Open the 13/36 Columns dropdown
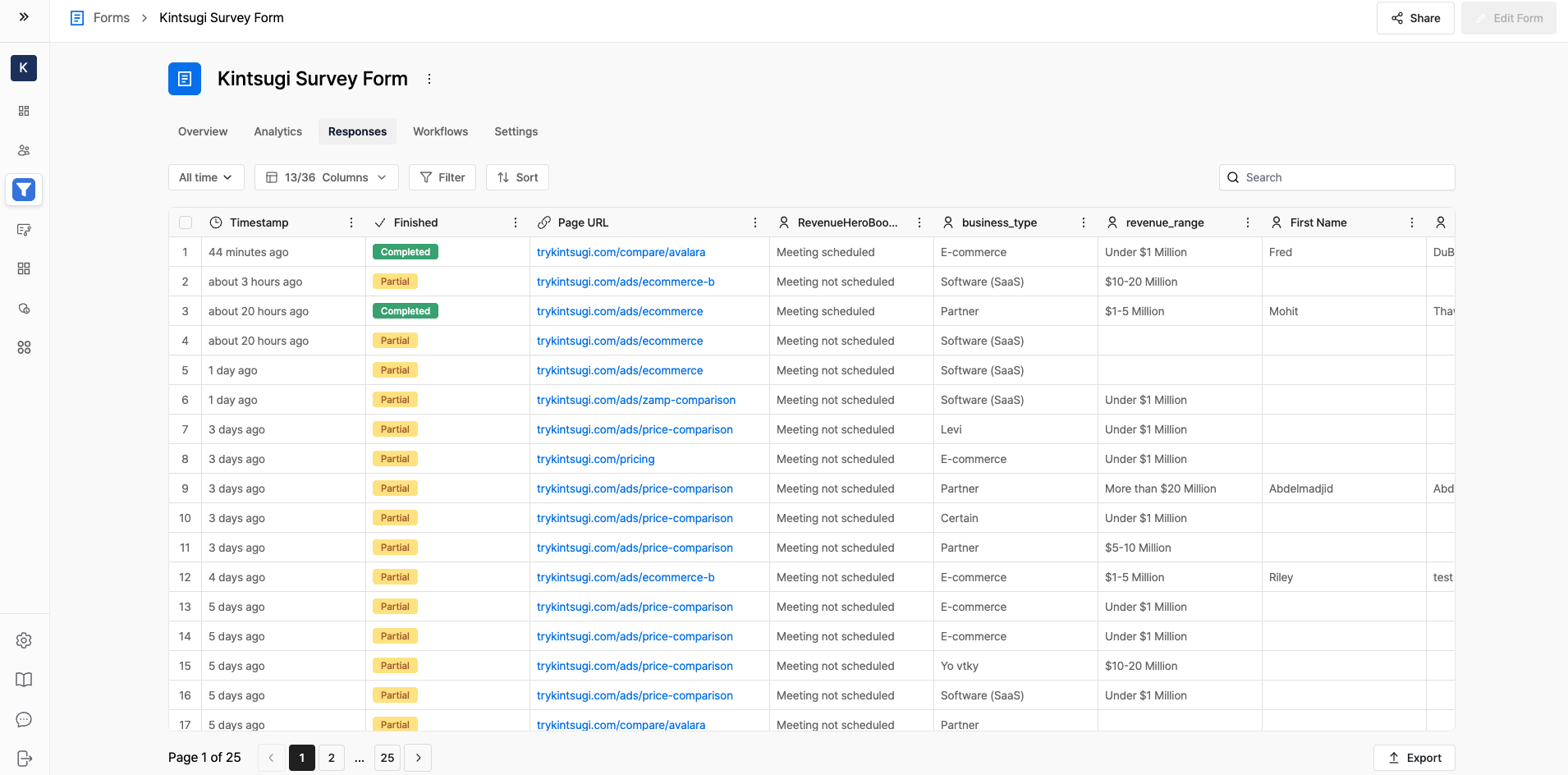1568x775 pixels. (x=327, y=177)
